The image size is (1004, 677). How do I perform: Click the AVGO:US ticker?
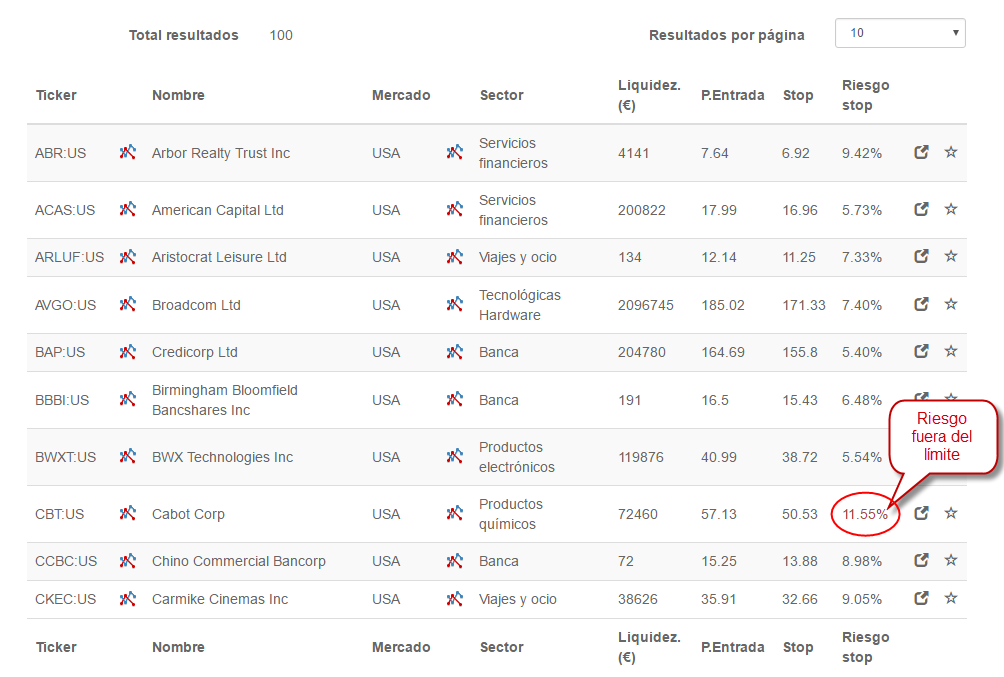pos(65,305)
